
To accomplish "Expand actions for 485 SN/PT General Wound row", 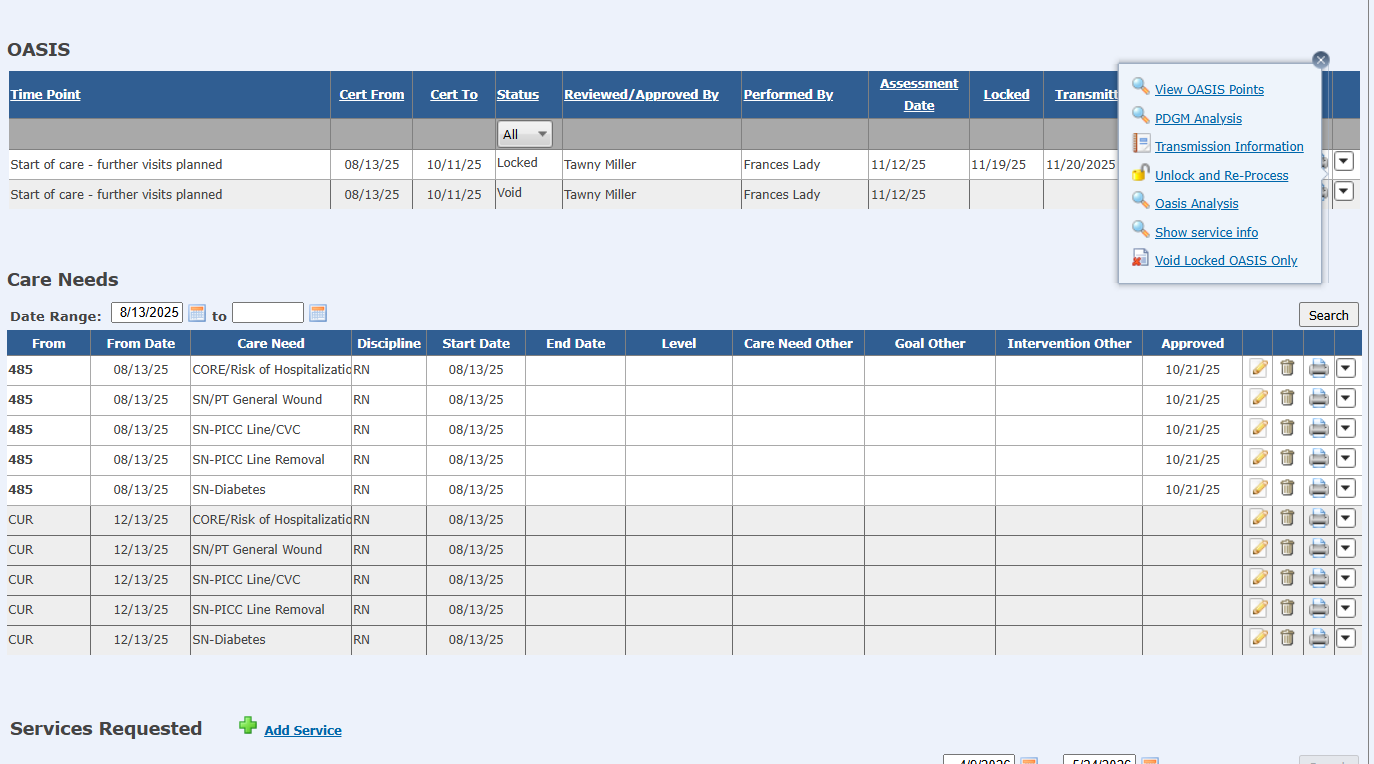I will (x=1345, y=398).
